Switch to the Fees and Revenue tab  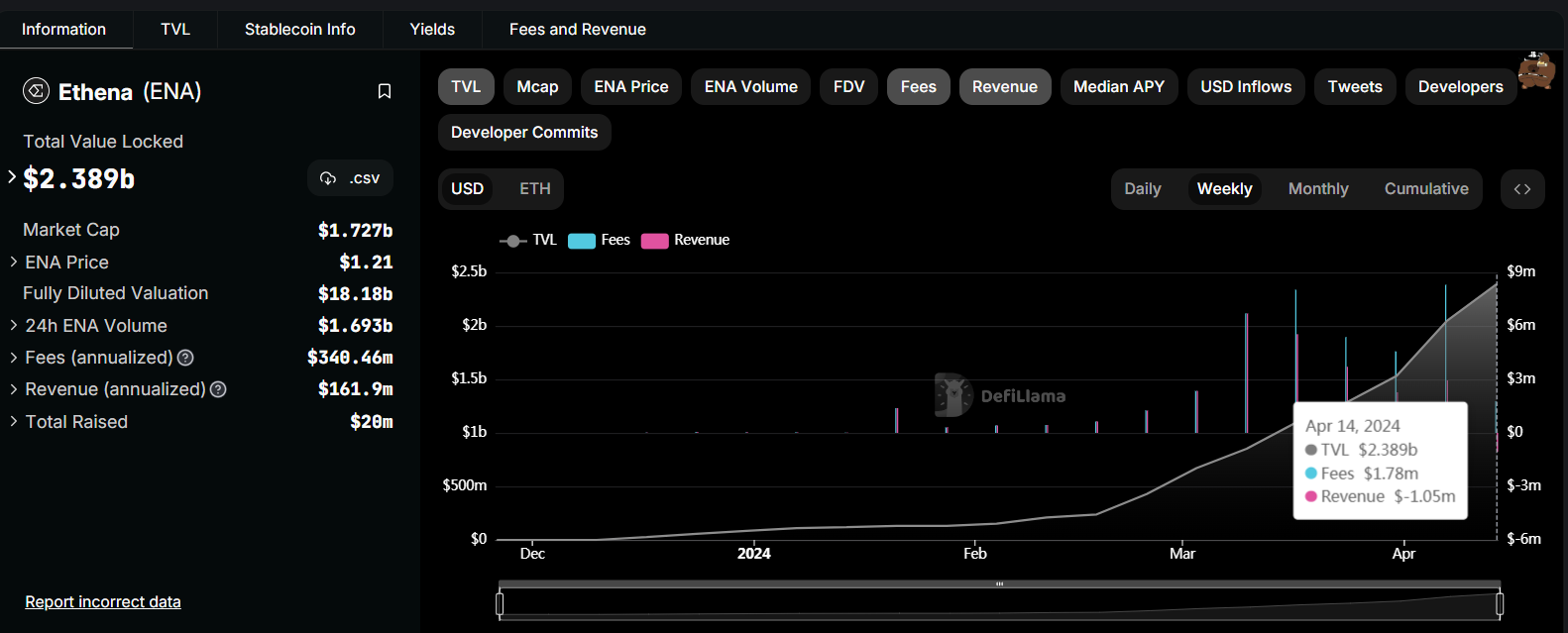tap(577, 30)
